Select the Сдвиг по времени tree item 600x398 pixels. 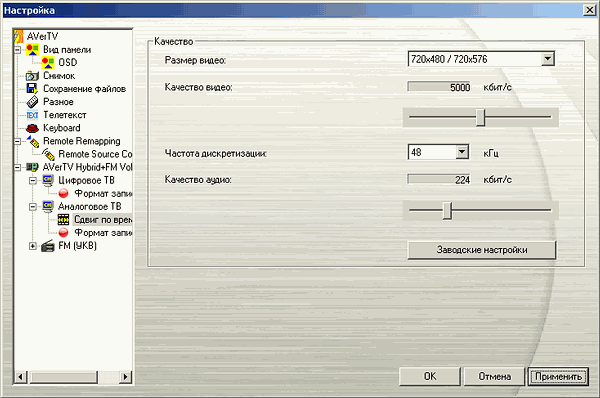[103, 220]
